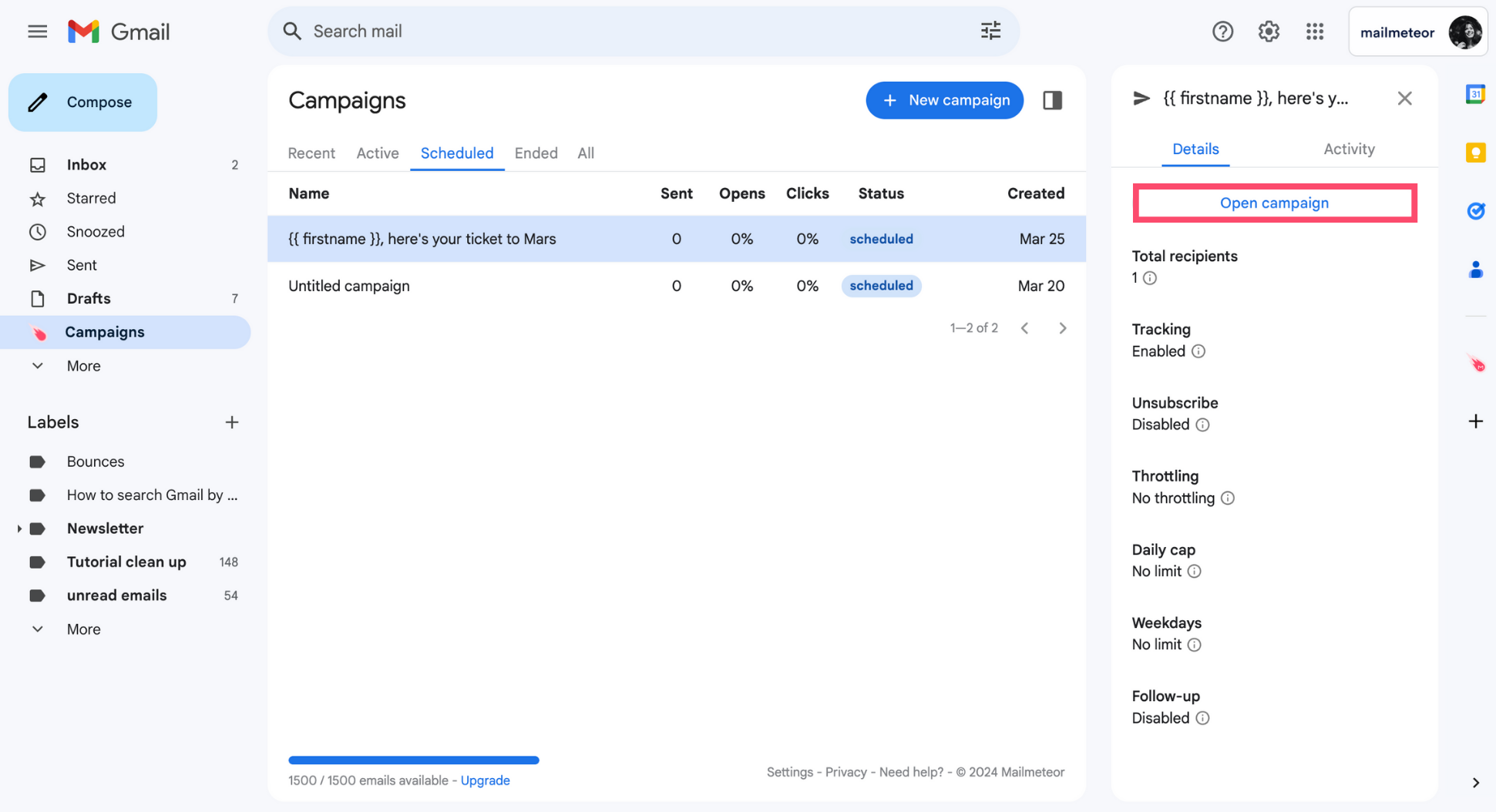Screen dimensions: 1496x812
Task: Open Google Tasks side panel icon
Action: [x=1475, y=211]
